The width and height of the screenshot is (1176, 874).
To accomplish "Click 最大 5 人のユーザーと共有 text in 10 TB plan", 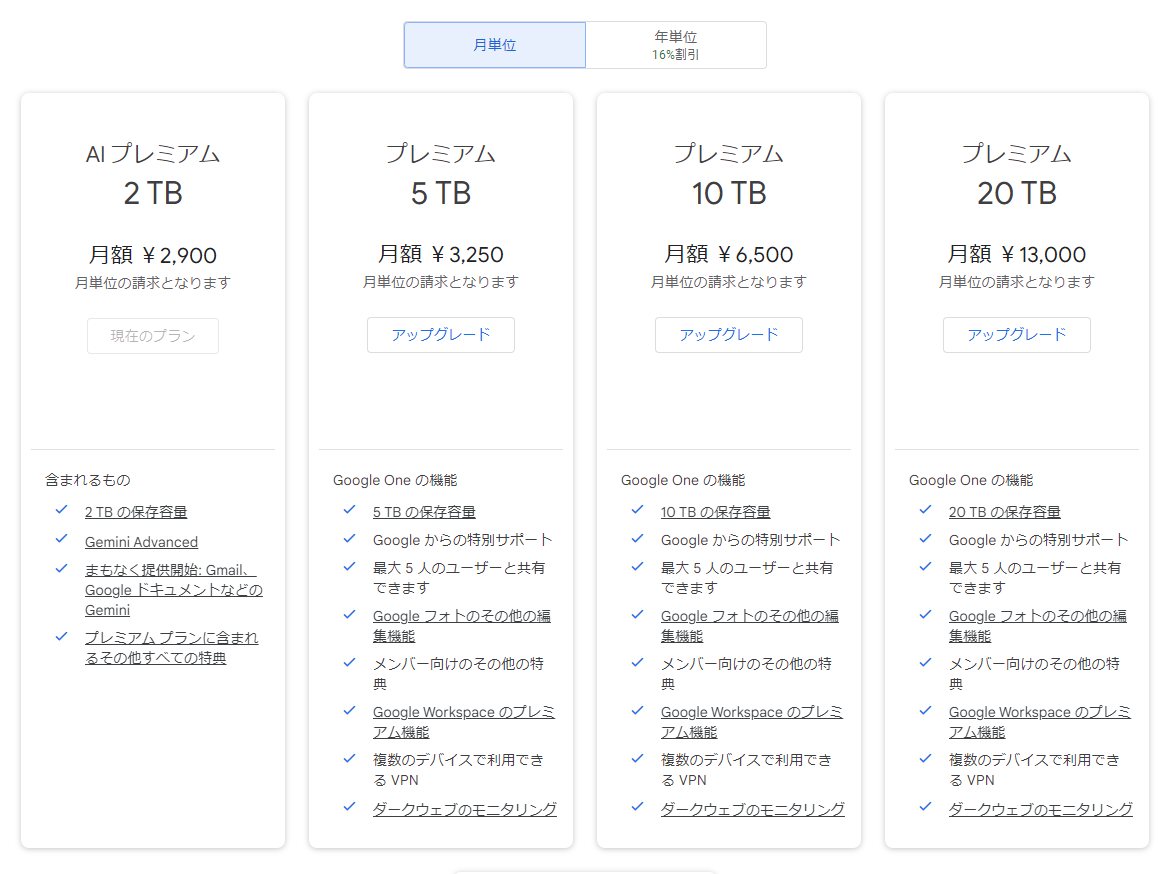I will 747,578.
